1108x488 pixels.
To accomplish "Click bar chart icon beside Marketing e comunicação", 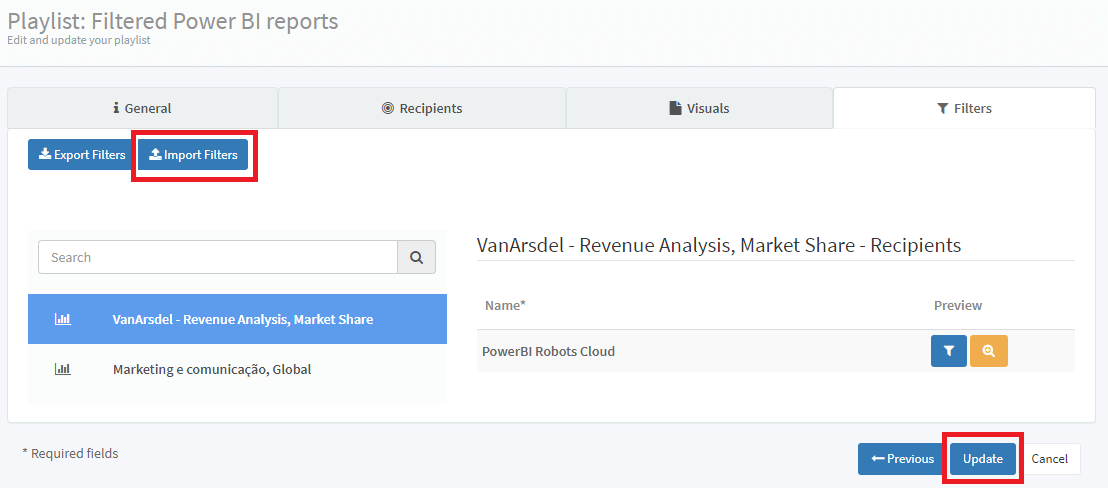I will point(62,369).
